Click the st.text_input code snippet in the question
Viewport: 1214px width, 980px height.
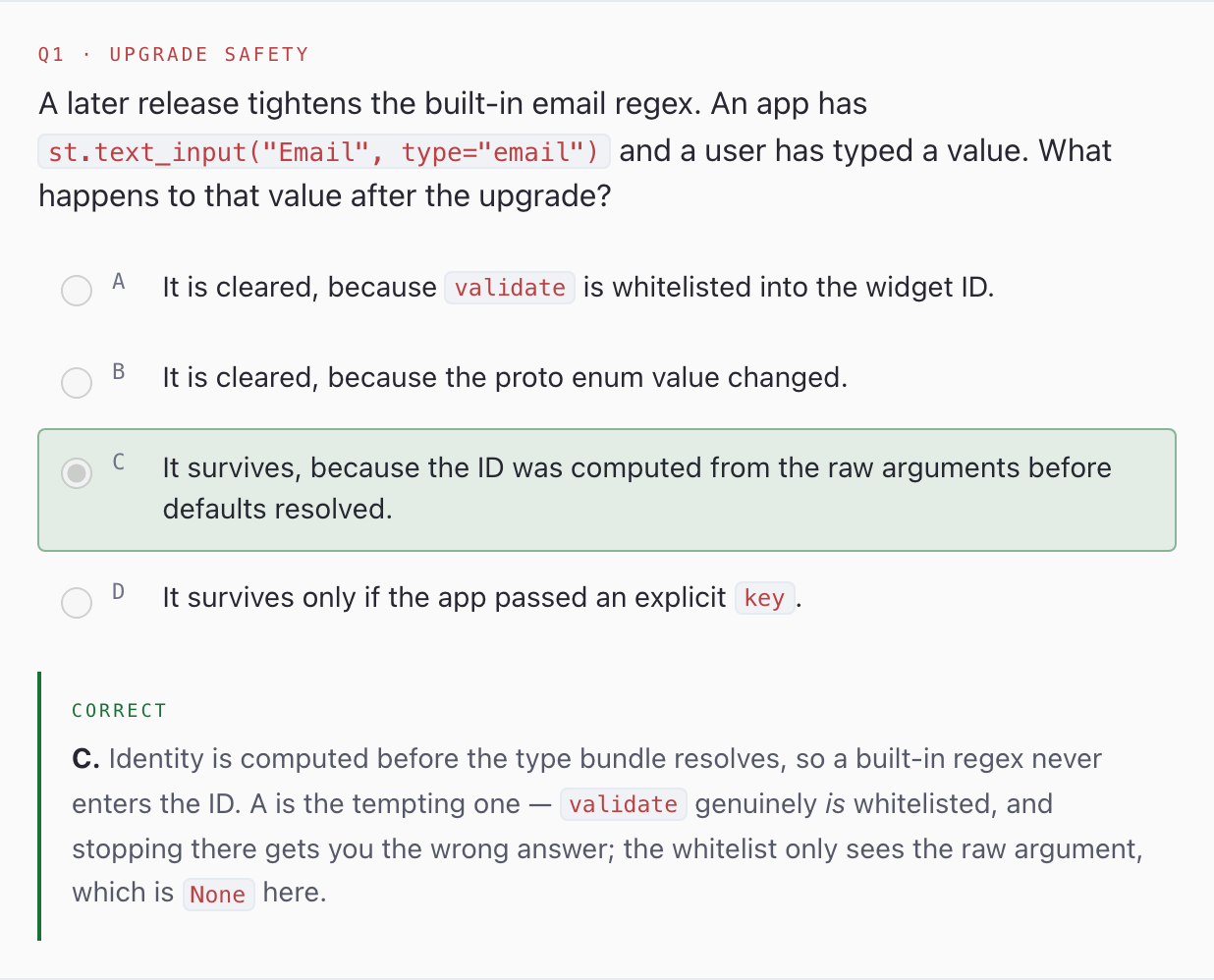(324, 152)
